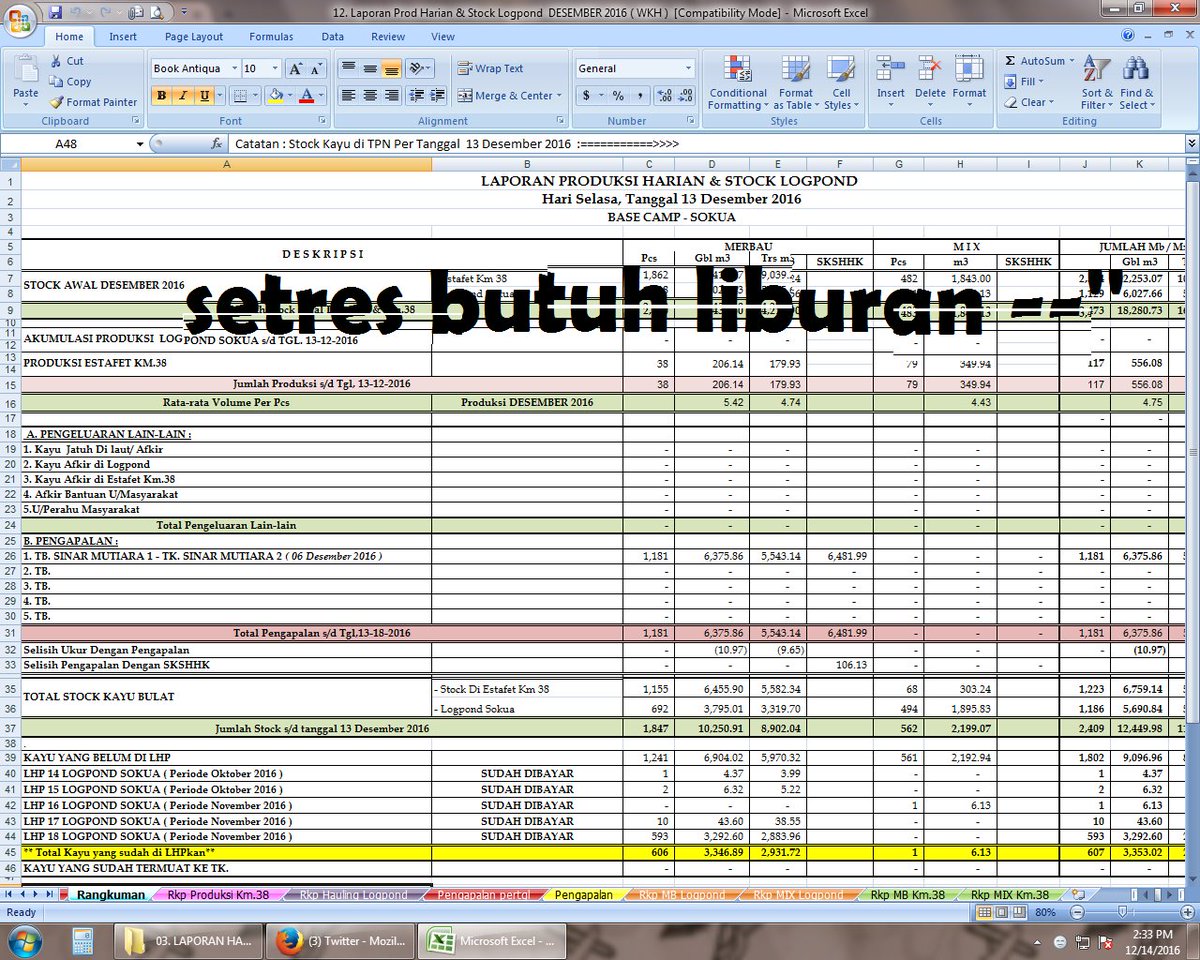The height and width of the screenshot is (960, 1200).
Task: Expand the font name dropdown
Action: [x=234, y=69]
